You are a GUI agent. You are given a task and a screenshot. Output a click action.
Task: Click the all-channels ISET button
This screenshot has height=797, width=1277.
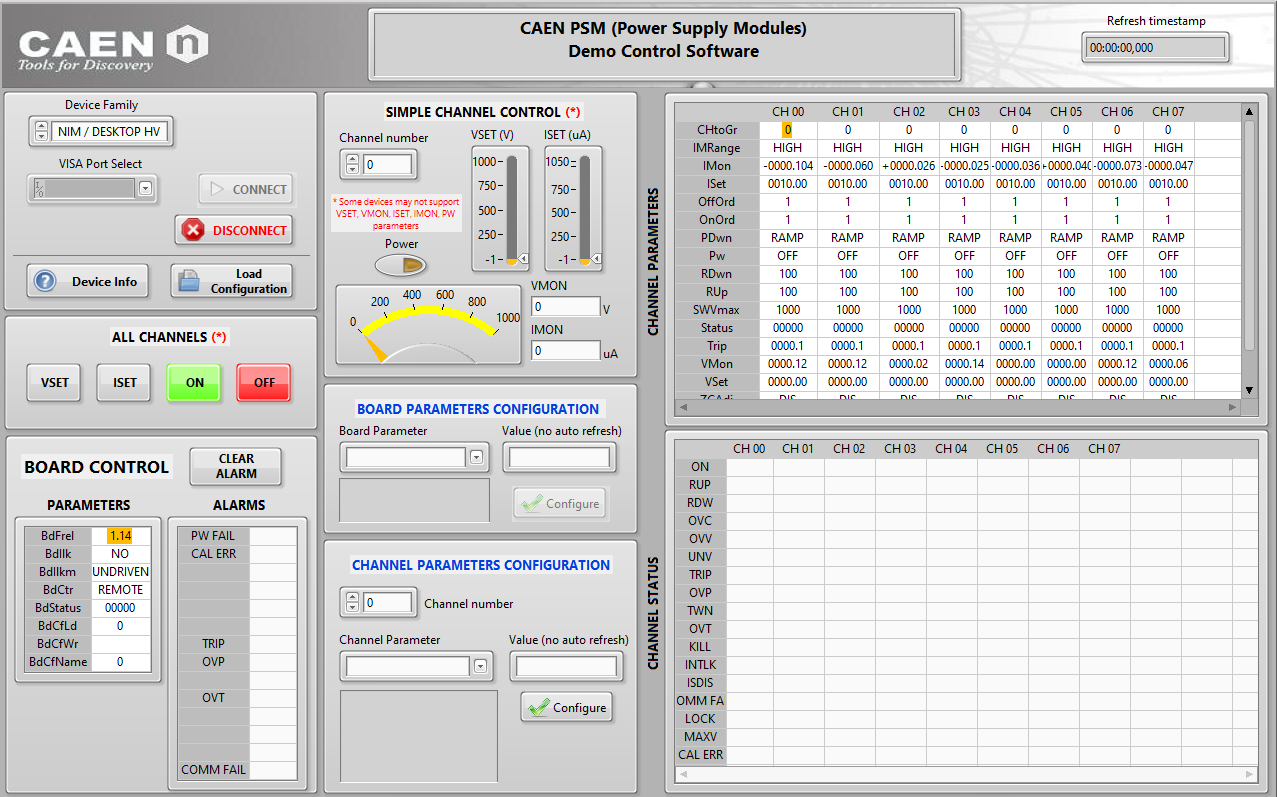tap(125, 382)
